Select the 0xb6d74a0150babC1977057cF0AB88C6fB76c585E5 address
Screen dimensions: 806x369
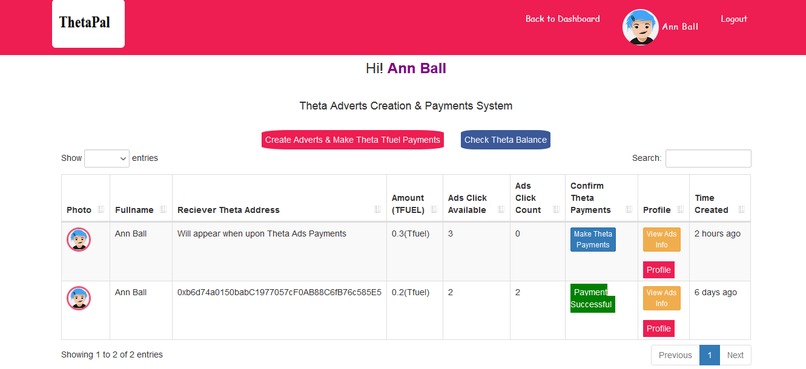coord(279,292)
